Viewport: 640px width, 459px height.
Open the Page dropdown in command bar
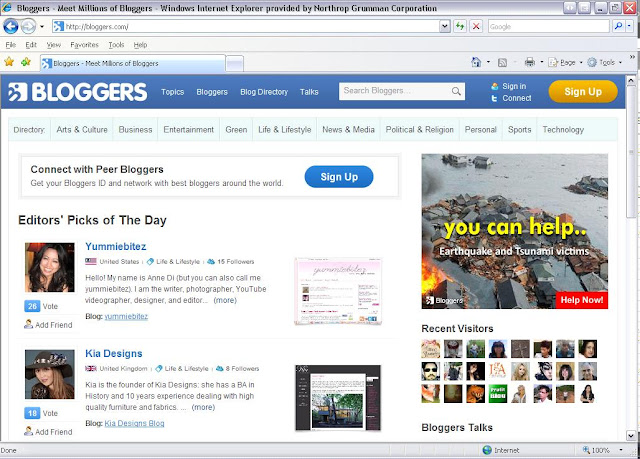coord(565,62)
